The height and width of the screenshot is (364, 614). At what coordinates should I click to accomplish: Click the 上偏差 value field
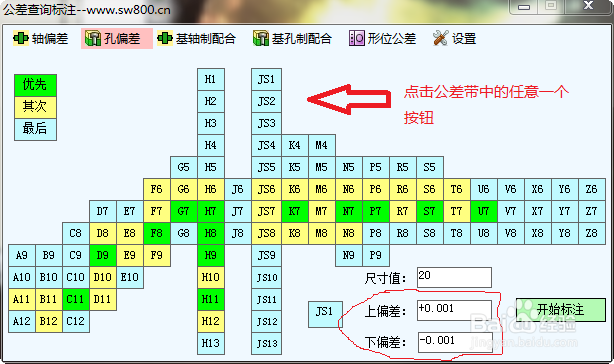(454, 310)
